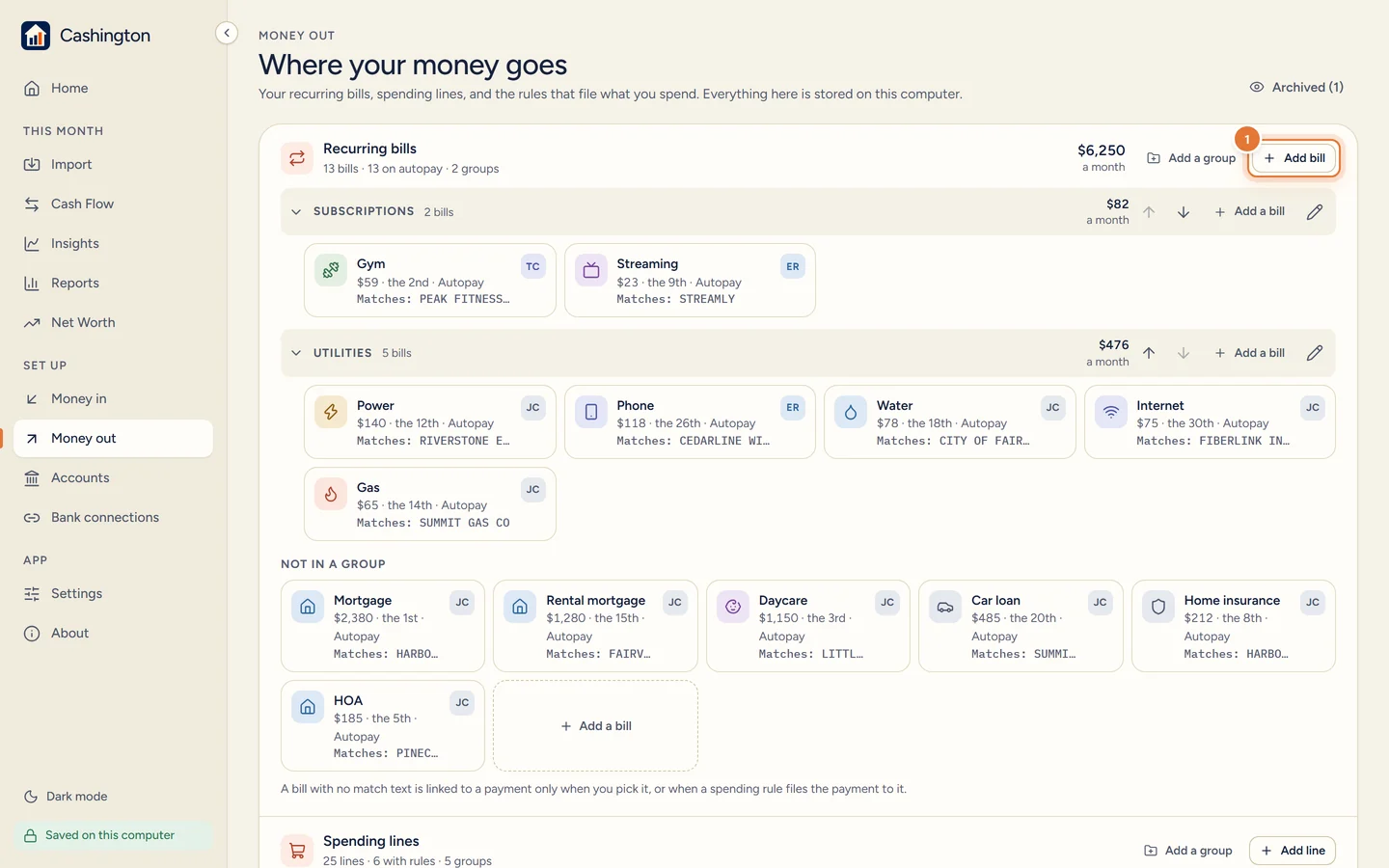Click the Streaming bill TV icon
Screen dimensions: 1389x868
(591, 270)
